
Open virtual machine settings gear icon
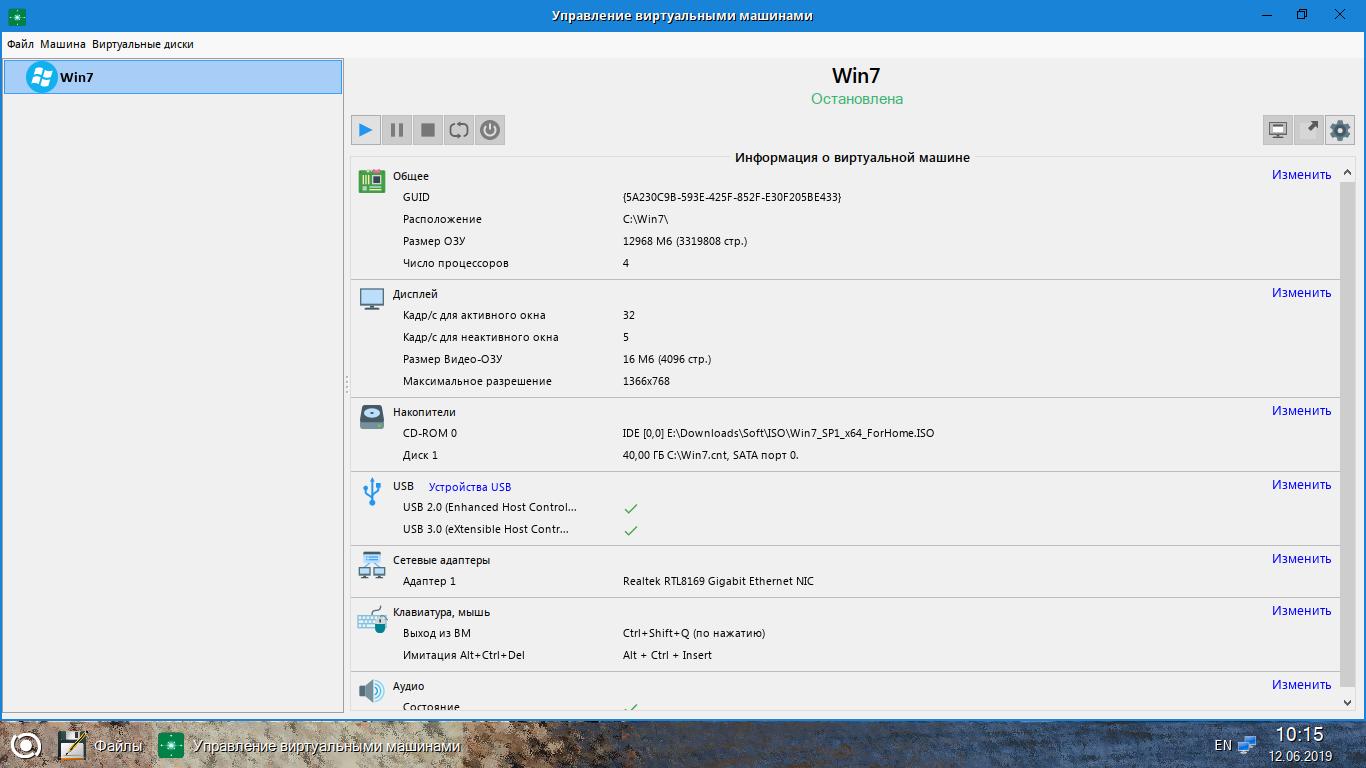click(1340, 130)
